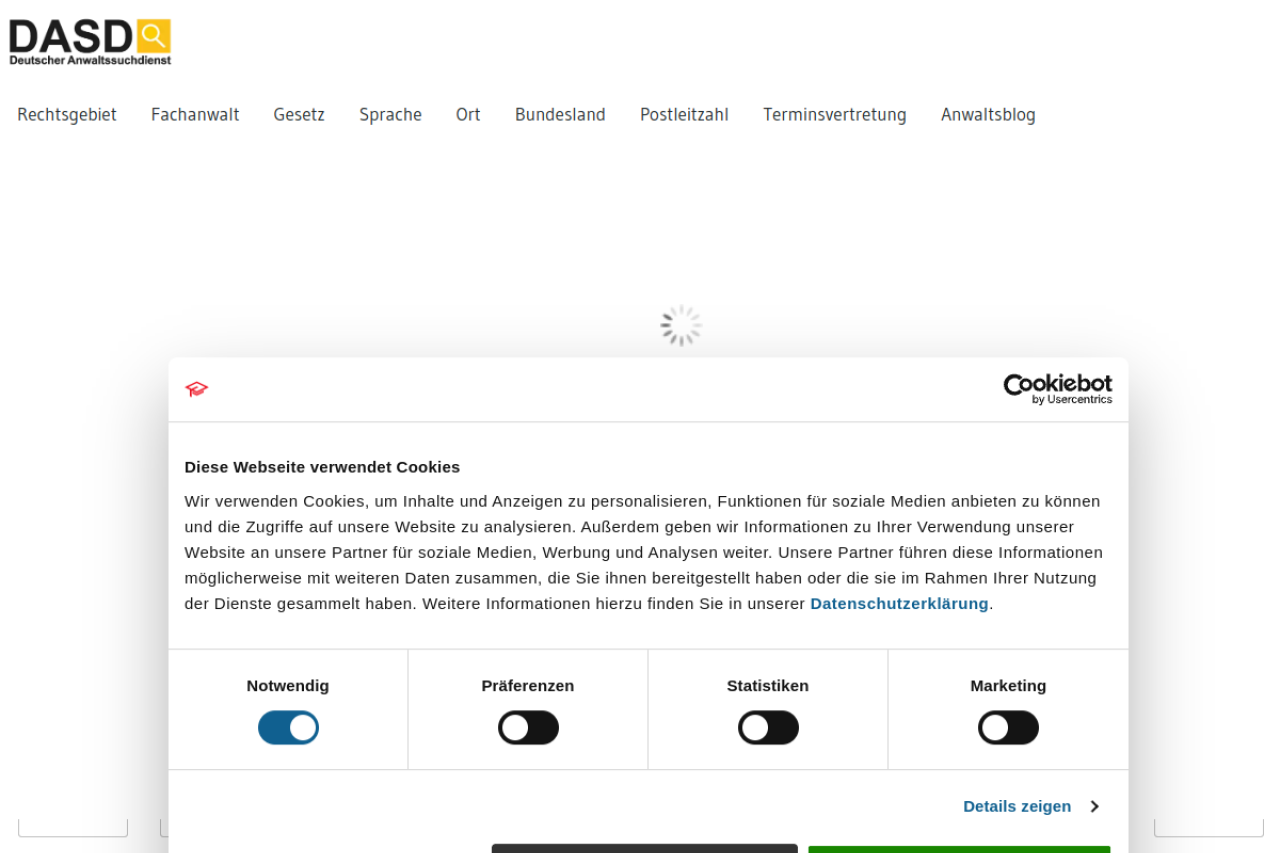Open the Bundesland navigation entry
The height and width of the screenshot is (853, 1280).
[560, 115]
